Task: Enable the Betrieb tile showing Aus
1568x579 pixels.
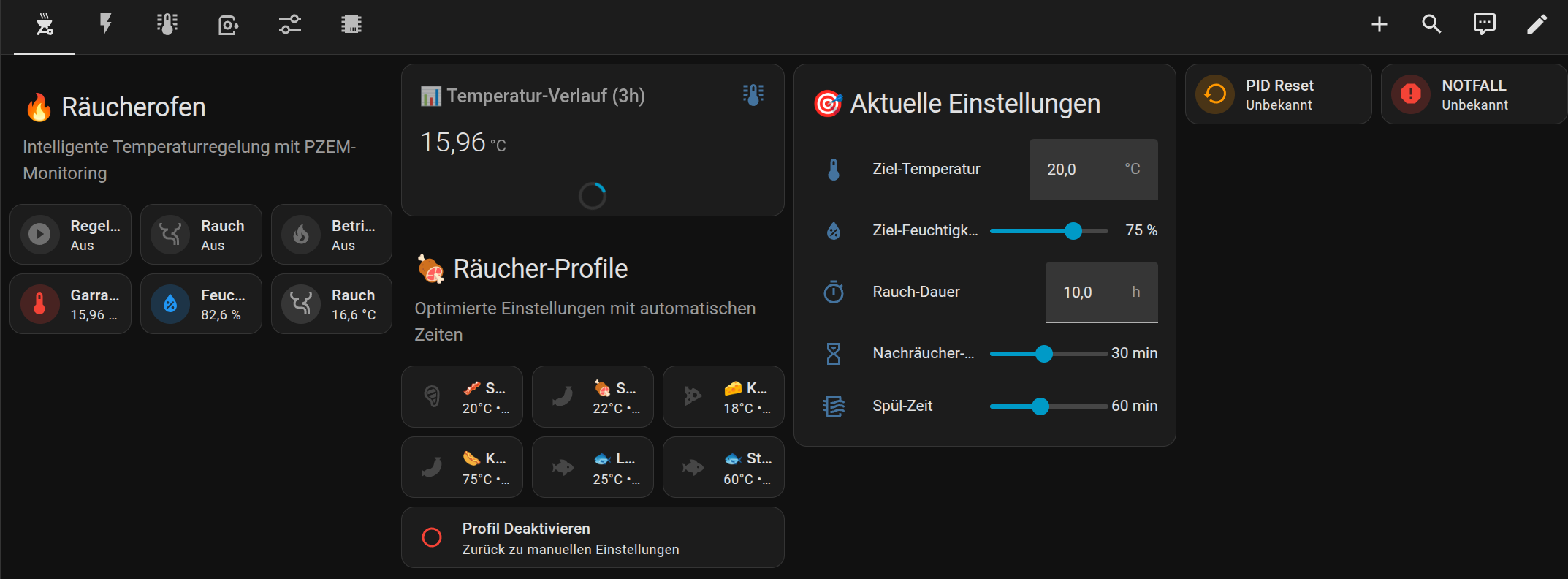Action: [x=331, y=234]
